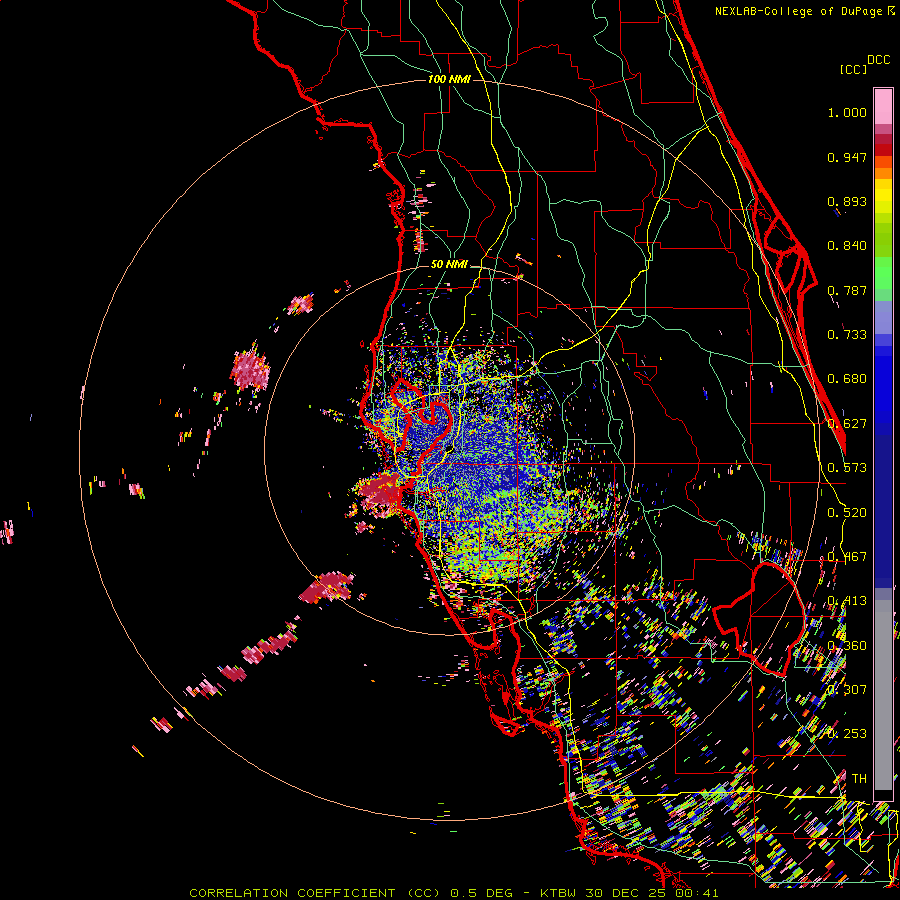Click the [CC] units label

(x=854, y=69)
